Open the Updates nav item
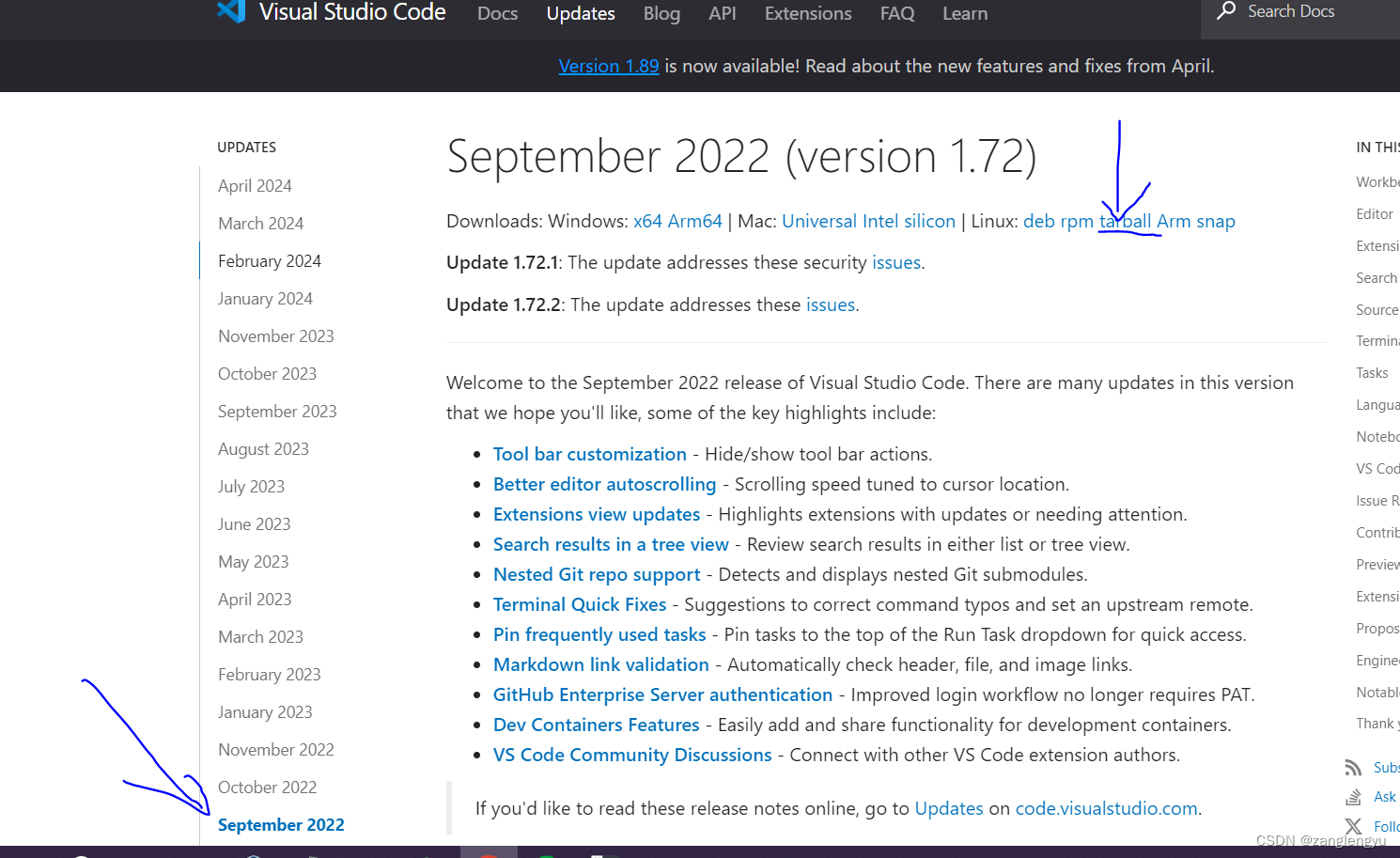The image size is (1400, 858). [x=581, y=13]
